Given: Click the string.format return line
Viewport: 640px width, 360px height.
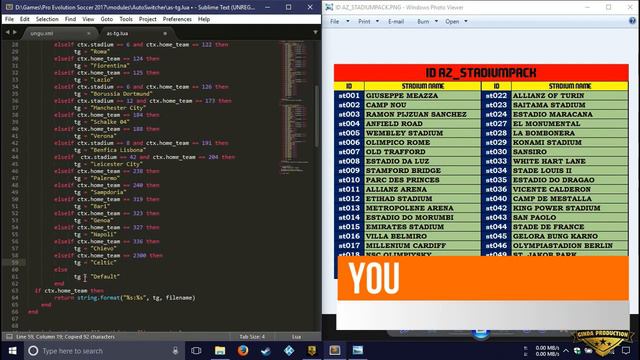Looking at the screenshot, I should 125,298.
